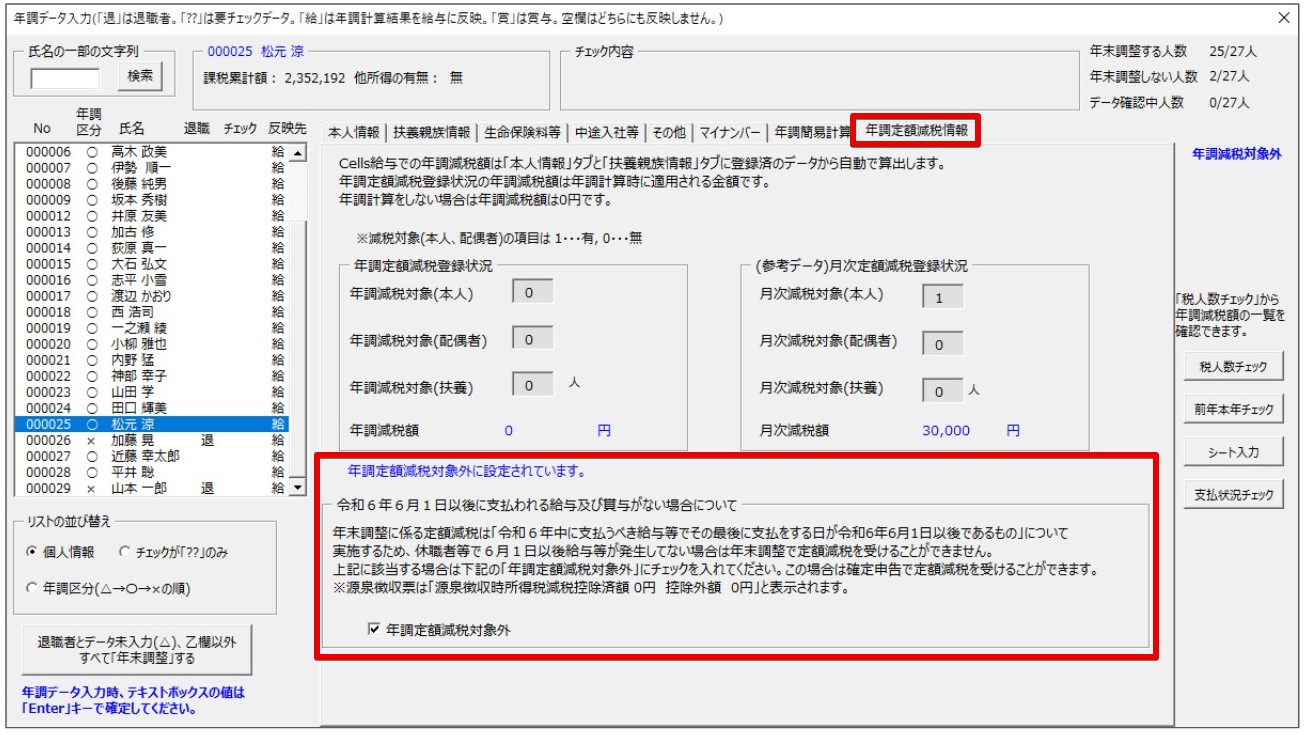This screenshot has width=1306, height=735.
Task: Click the 検索 search button
Action: [x=141, y=75]
